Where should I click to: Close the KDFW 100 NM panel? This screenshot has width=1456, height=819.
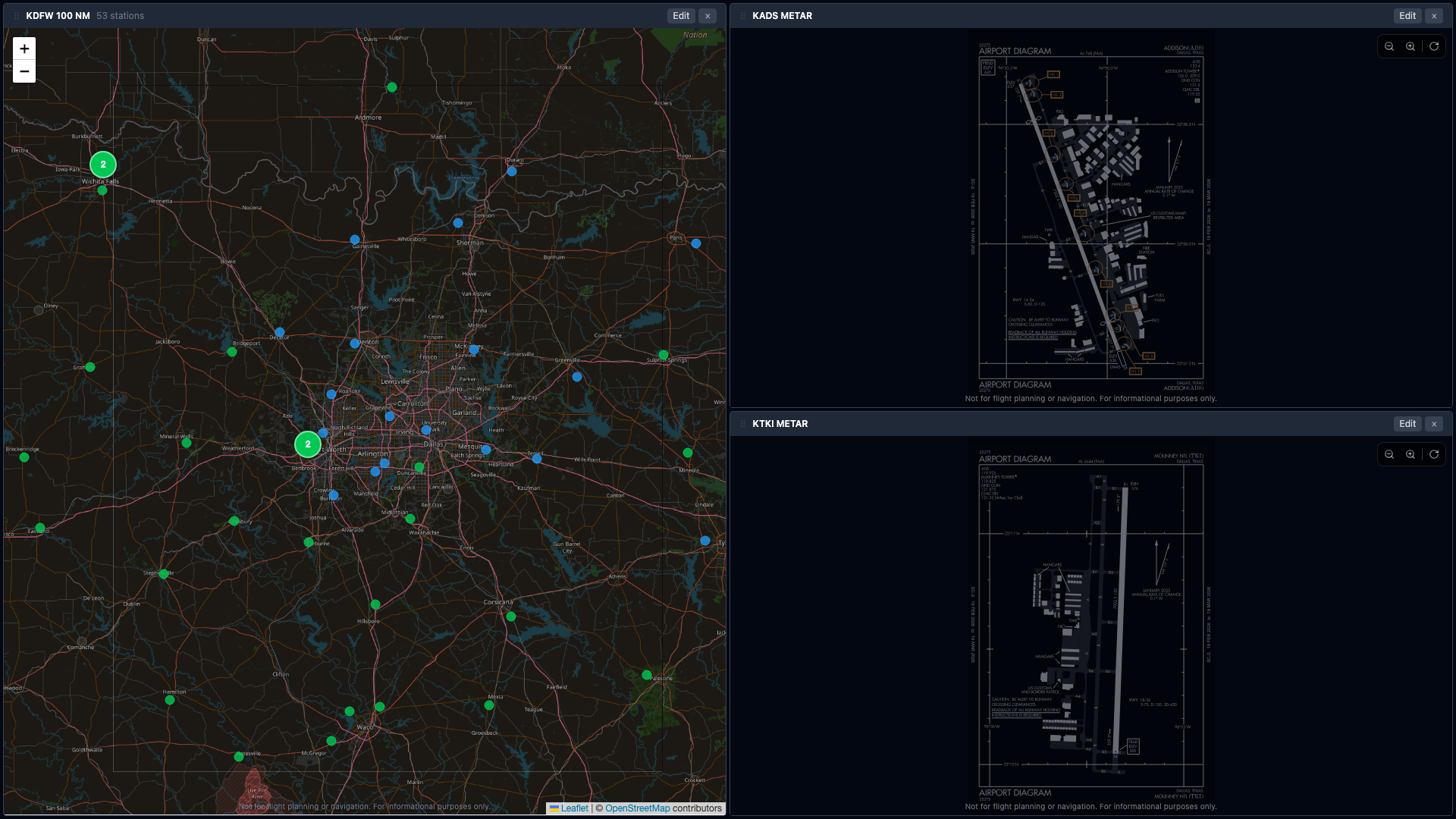point(708,16)
